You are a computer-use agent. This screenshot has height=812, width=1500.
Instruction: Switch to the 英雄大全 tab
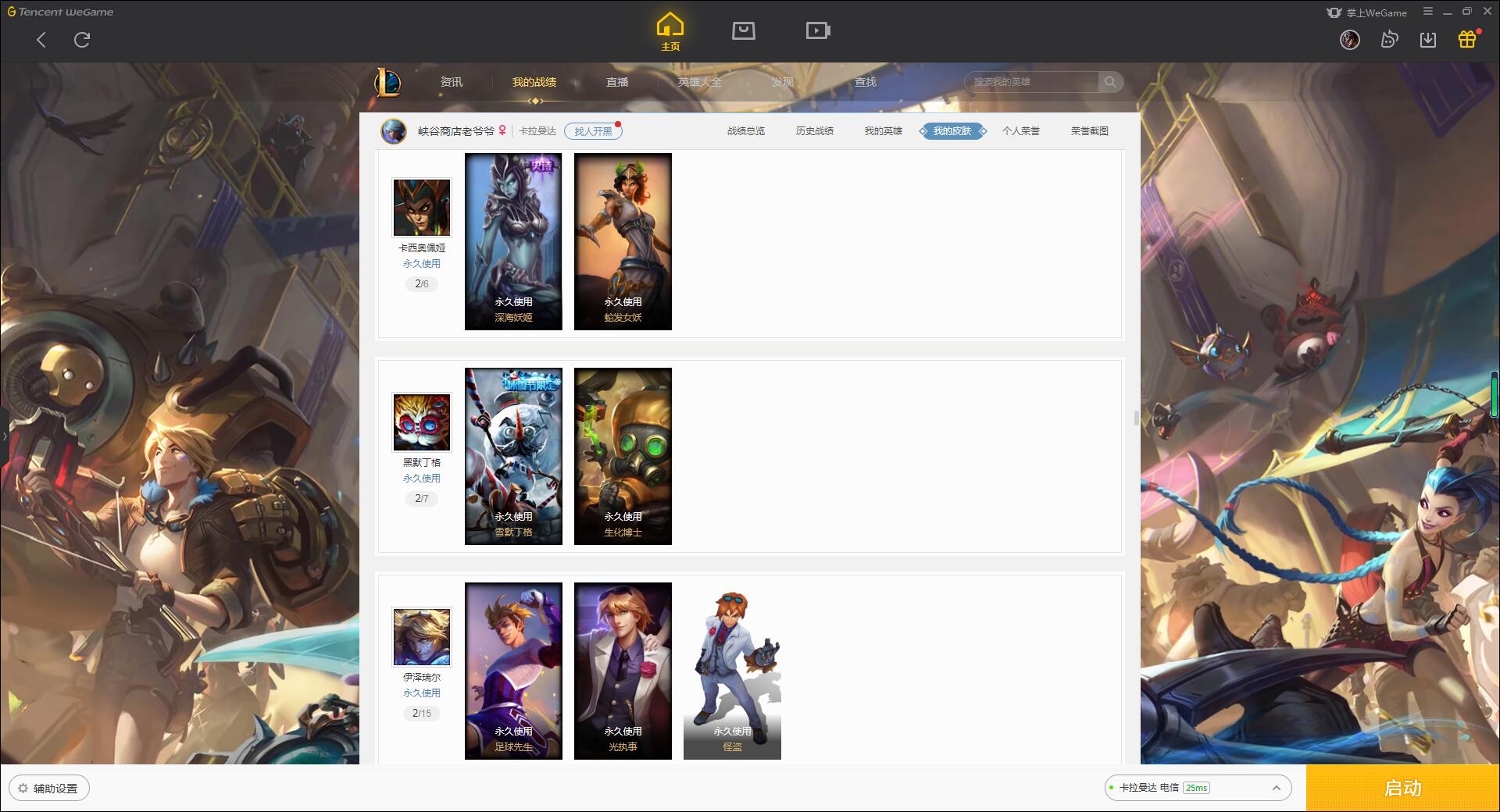pyautogui.click(x=700, y=82)
